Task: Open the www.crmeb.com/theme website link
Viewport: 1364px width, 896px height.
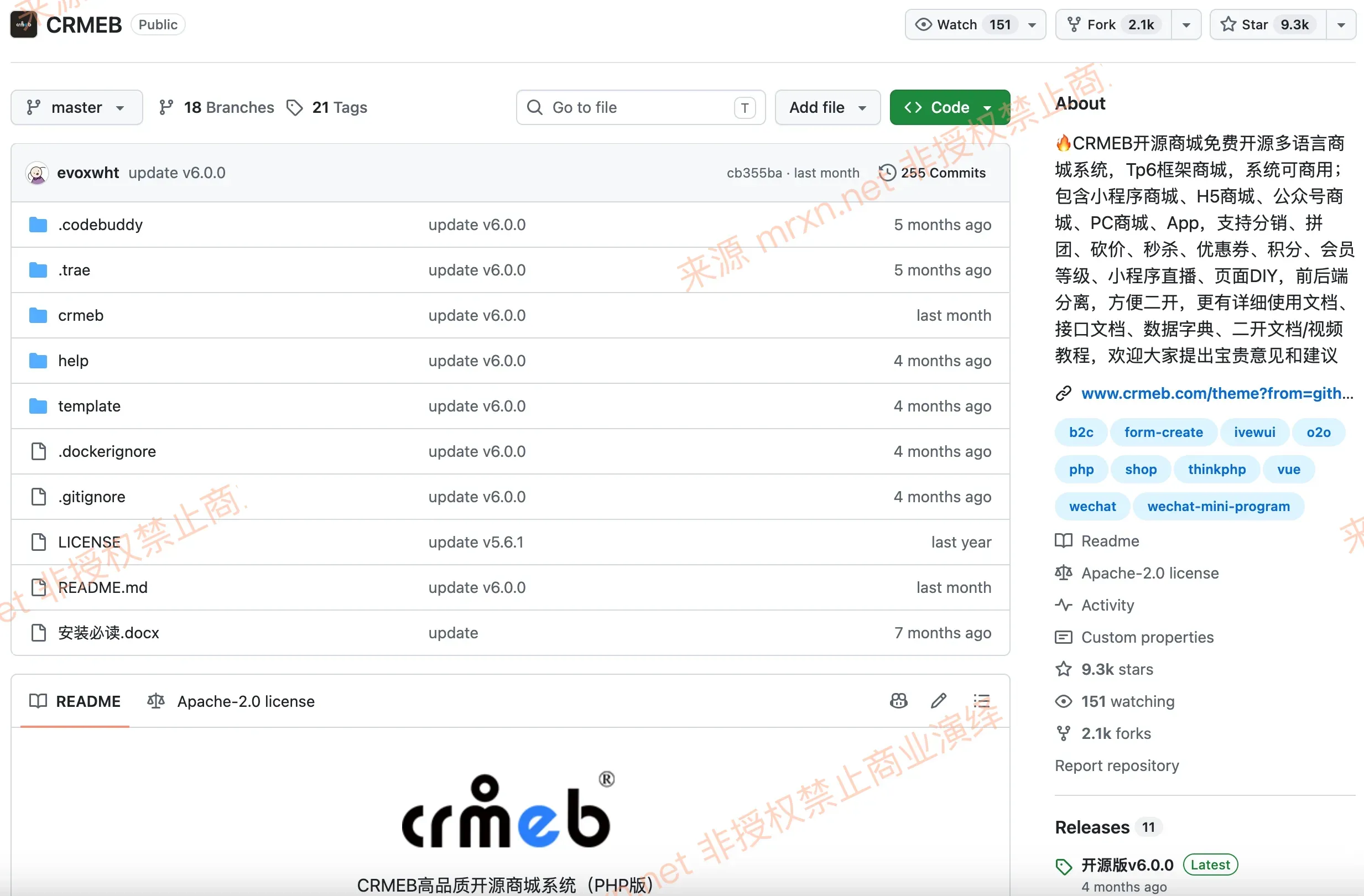Action: [x=1217, y=393]
